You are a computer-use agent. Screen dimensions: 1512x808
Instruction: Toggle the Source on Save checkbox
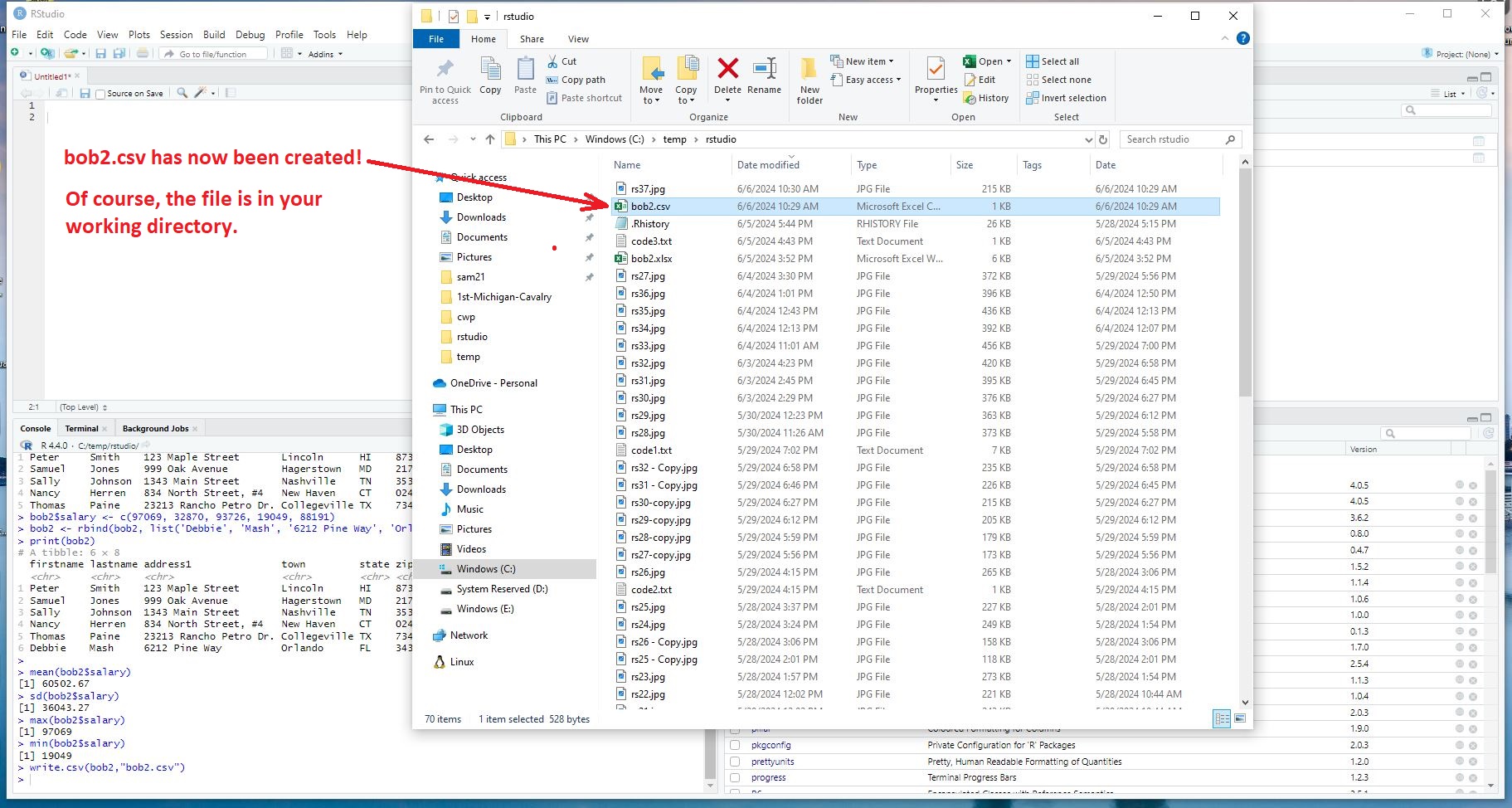click(x=100, y=94)
